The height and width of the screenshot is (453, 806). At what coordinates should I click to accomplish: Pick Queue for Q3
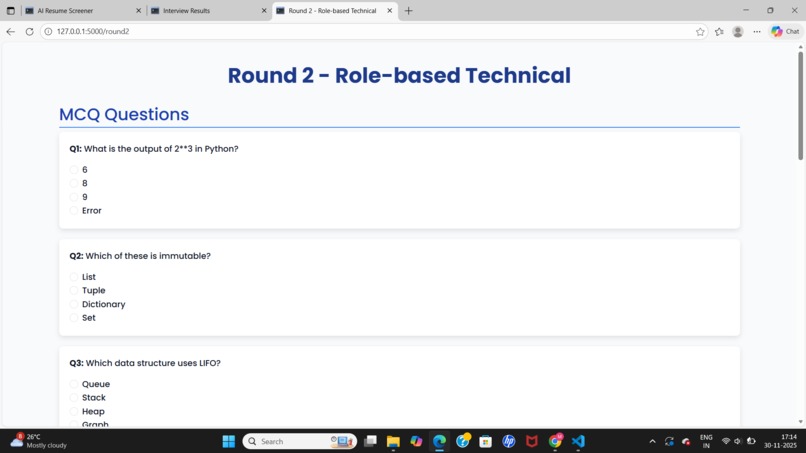(x=74, y=384)
